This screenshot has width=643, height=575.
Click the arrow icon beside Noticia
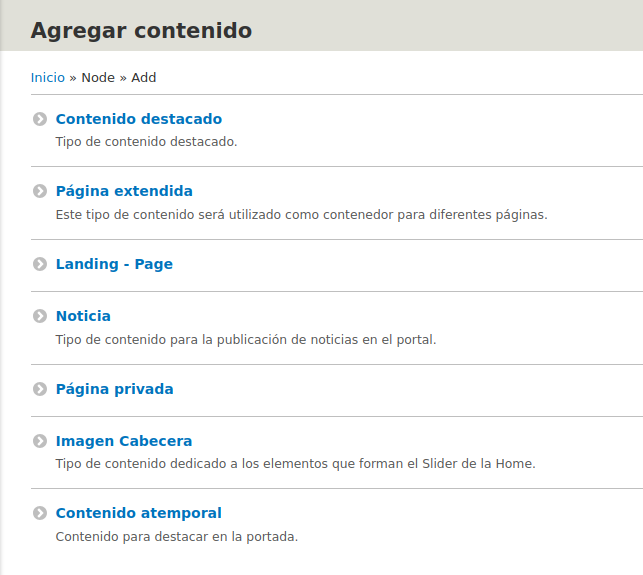click(40, 316)
